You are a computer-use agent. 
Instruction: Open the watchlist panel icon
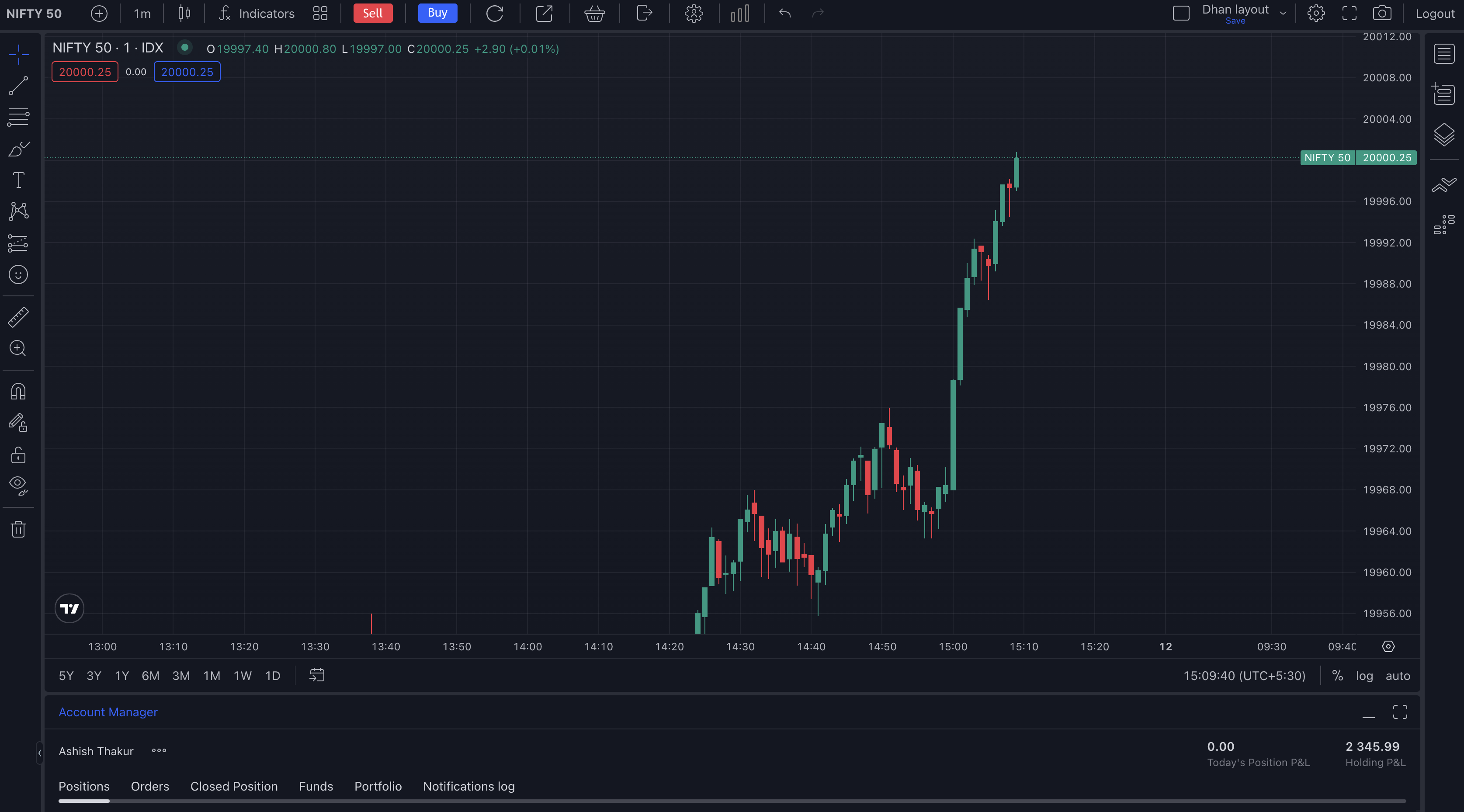pos(1444,55)
